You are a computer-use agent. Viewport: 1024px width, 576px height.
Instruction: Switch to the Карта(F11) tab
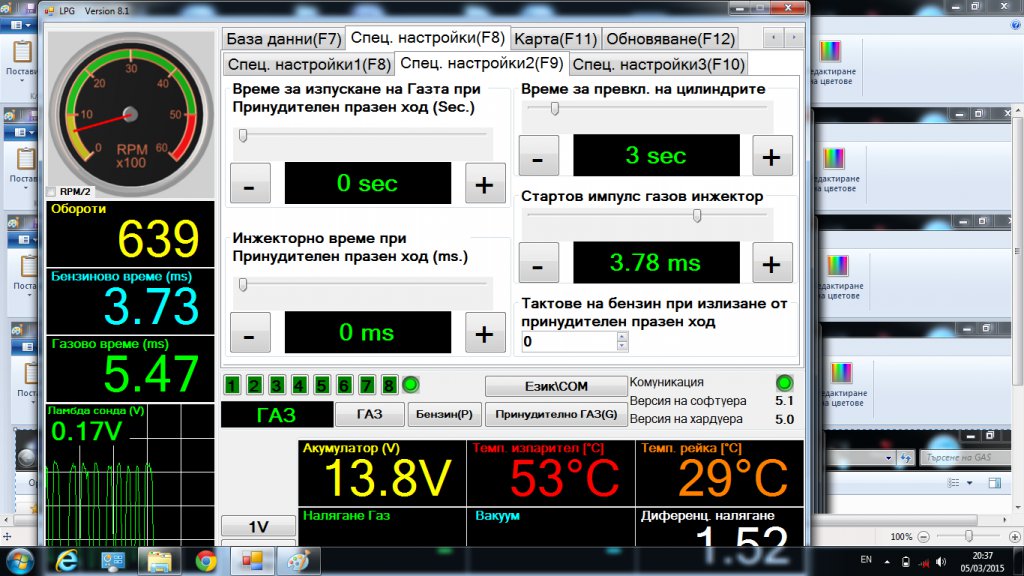pyautogui.click(x=555, y=39)
